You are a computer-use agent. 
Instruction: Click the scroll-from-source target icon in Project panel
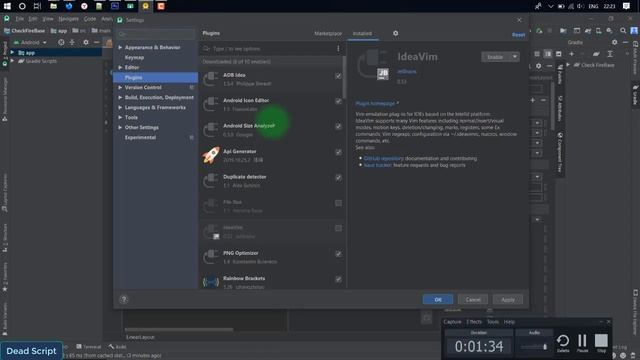(x=61, y=42)
